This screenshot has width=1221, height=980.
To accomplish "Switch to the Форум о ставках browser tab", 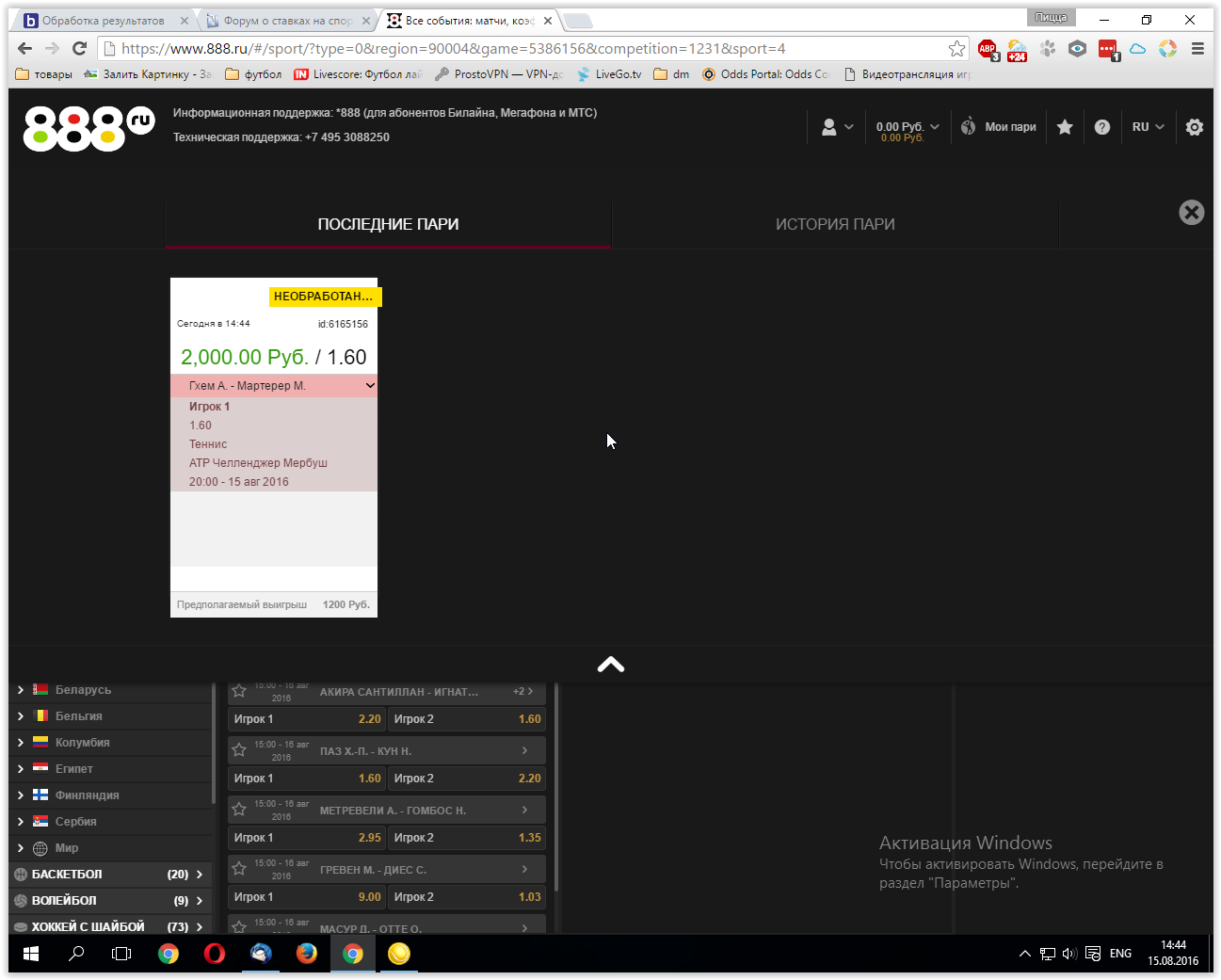I will (x=287, y=21).
